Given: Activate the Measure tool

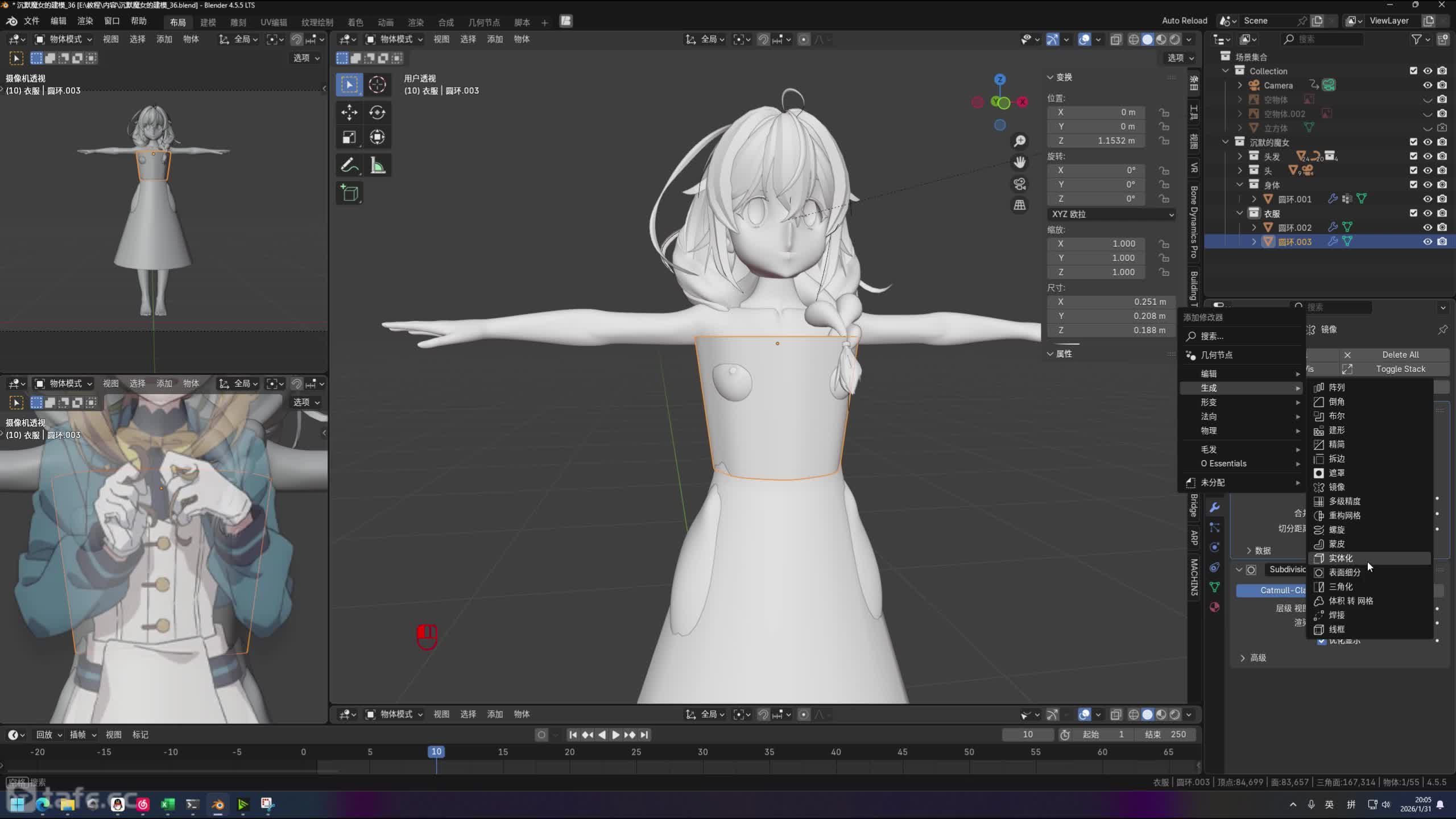Looking at the screenshot, I should 377,165.
